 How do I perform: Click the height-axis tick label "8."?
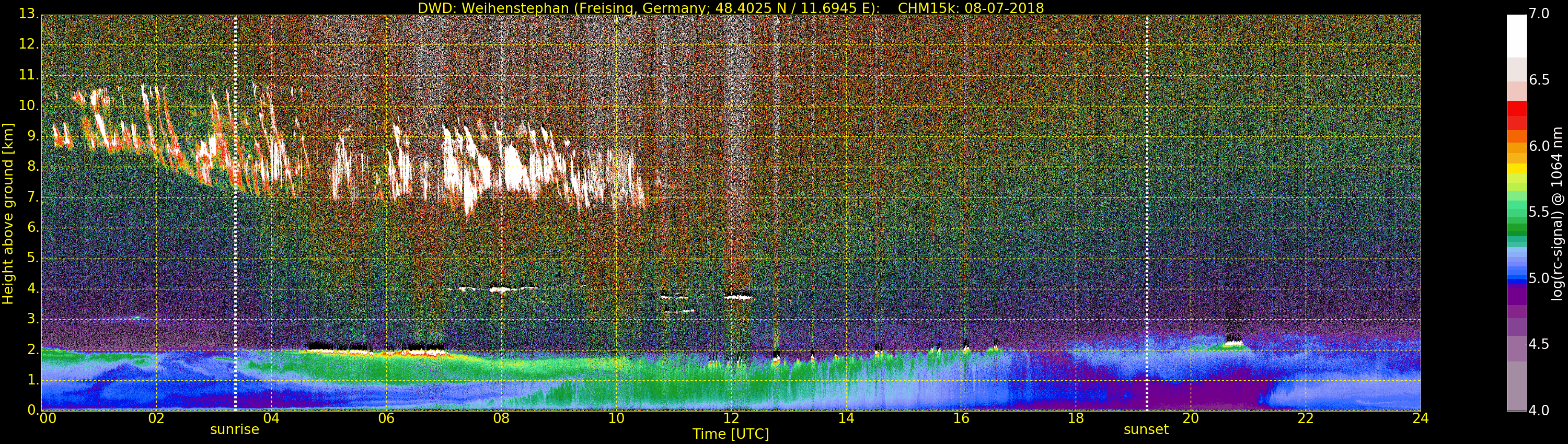tap(33, 167)
